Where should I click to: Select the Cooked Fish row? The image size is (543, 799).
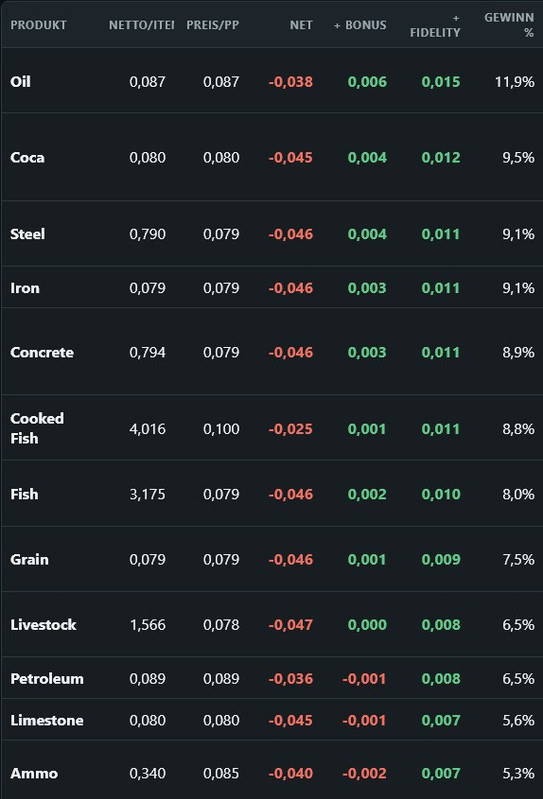point(272,428)
